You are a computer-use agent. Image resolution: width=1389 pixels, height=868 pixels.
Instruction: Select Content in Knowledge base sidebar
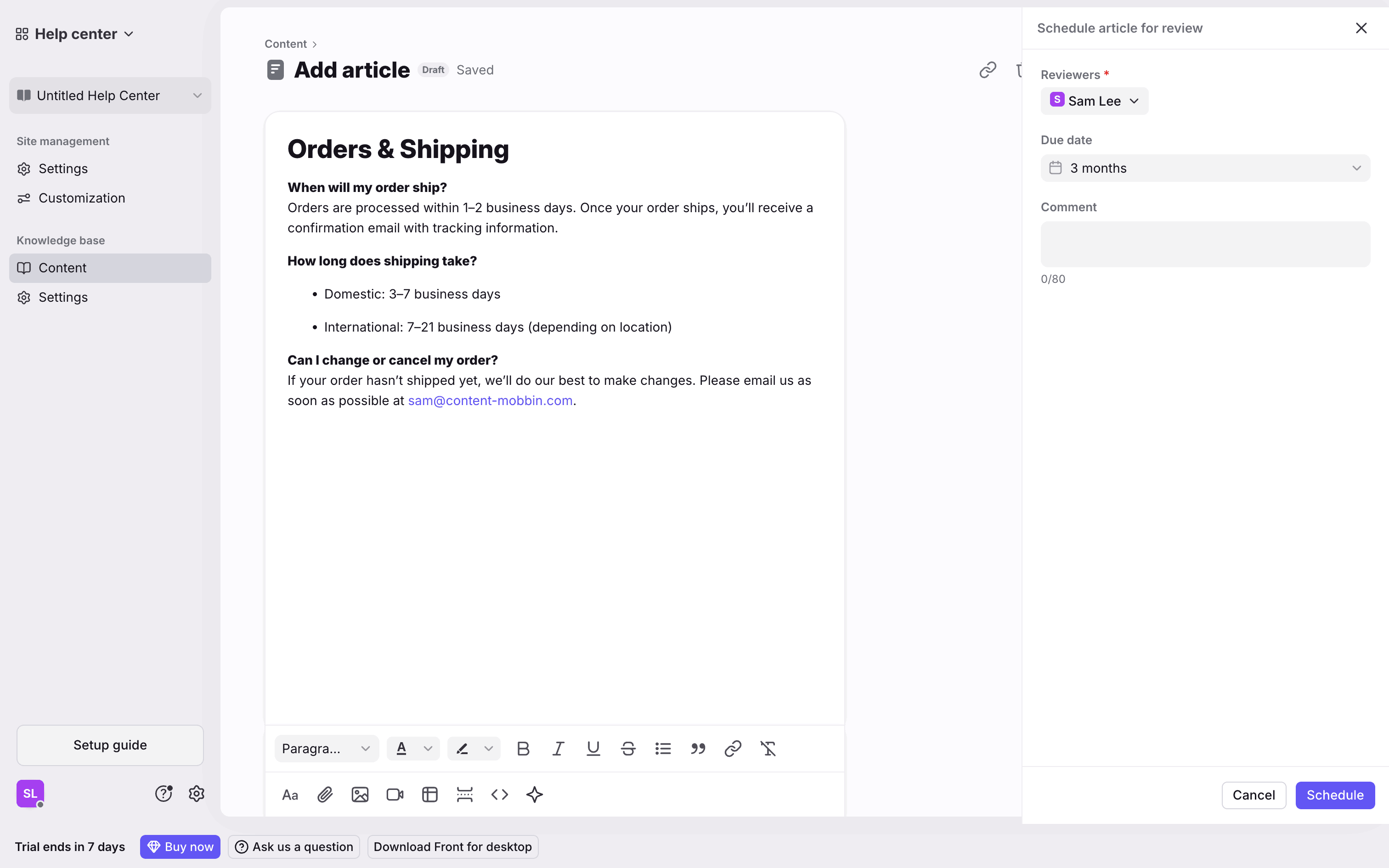62,268
